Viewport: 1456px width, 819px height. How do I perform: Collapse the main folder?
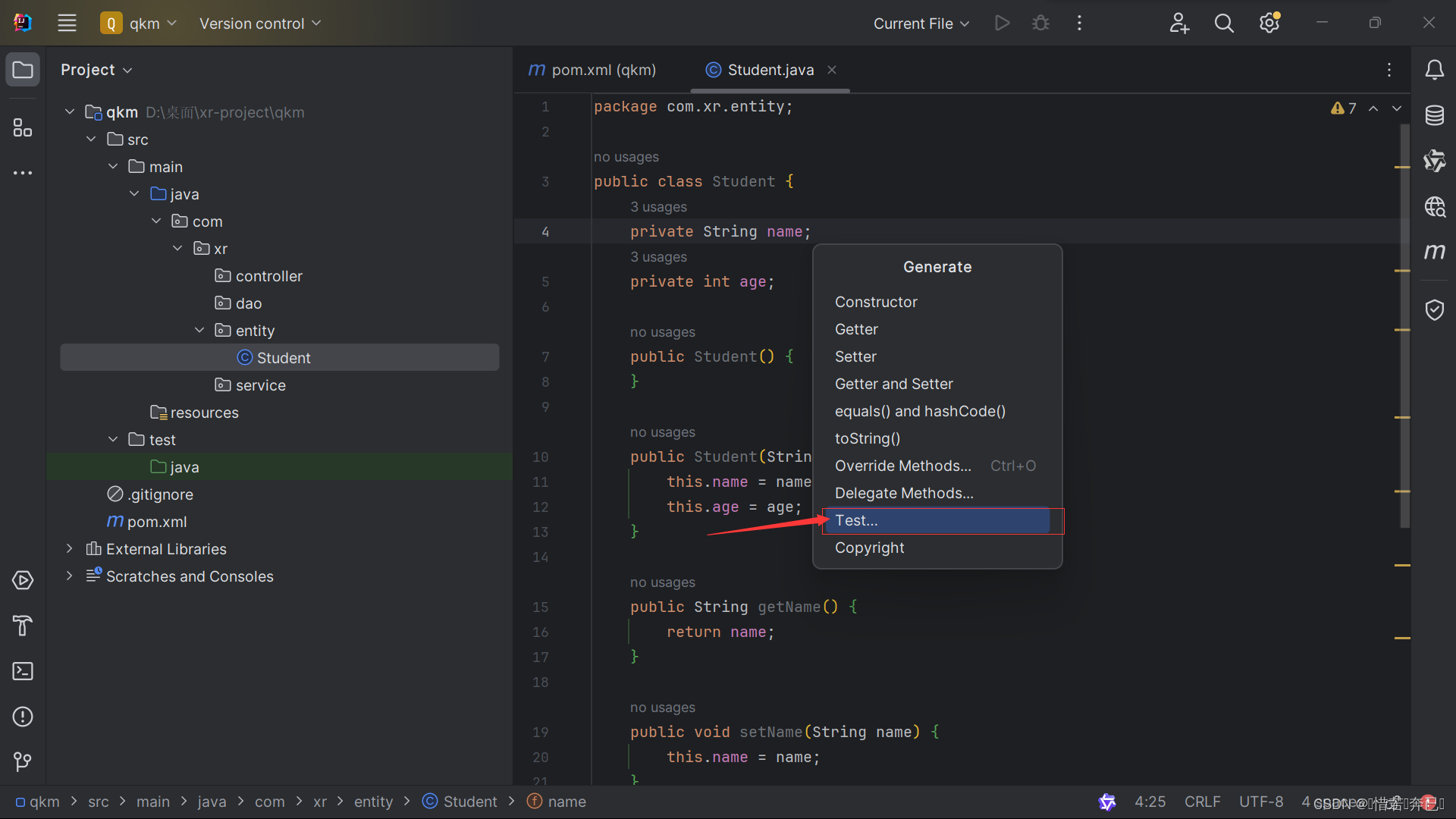click(x=113, y=167)
